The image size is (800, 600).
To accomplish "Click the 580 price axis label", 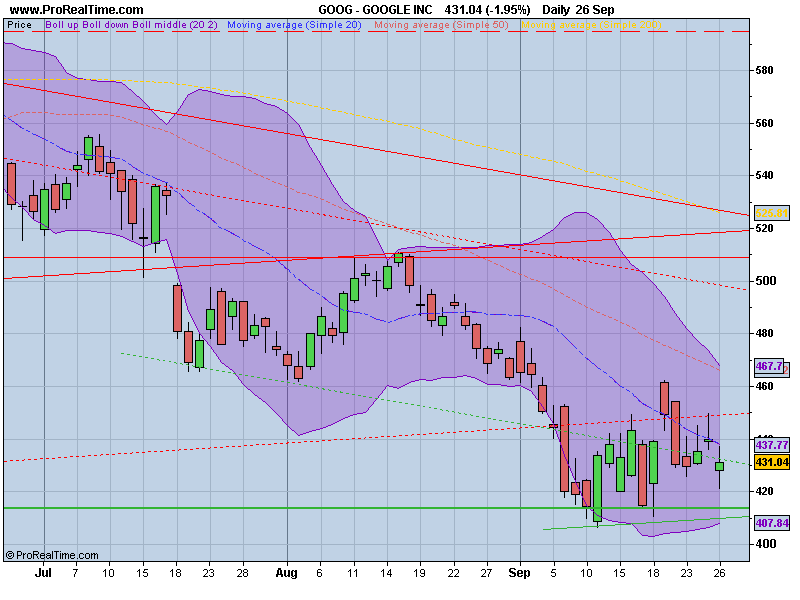I will [764, 70].
